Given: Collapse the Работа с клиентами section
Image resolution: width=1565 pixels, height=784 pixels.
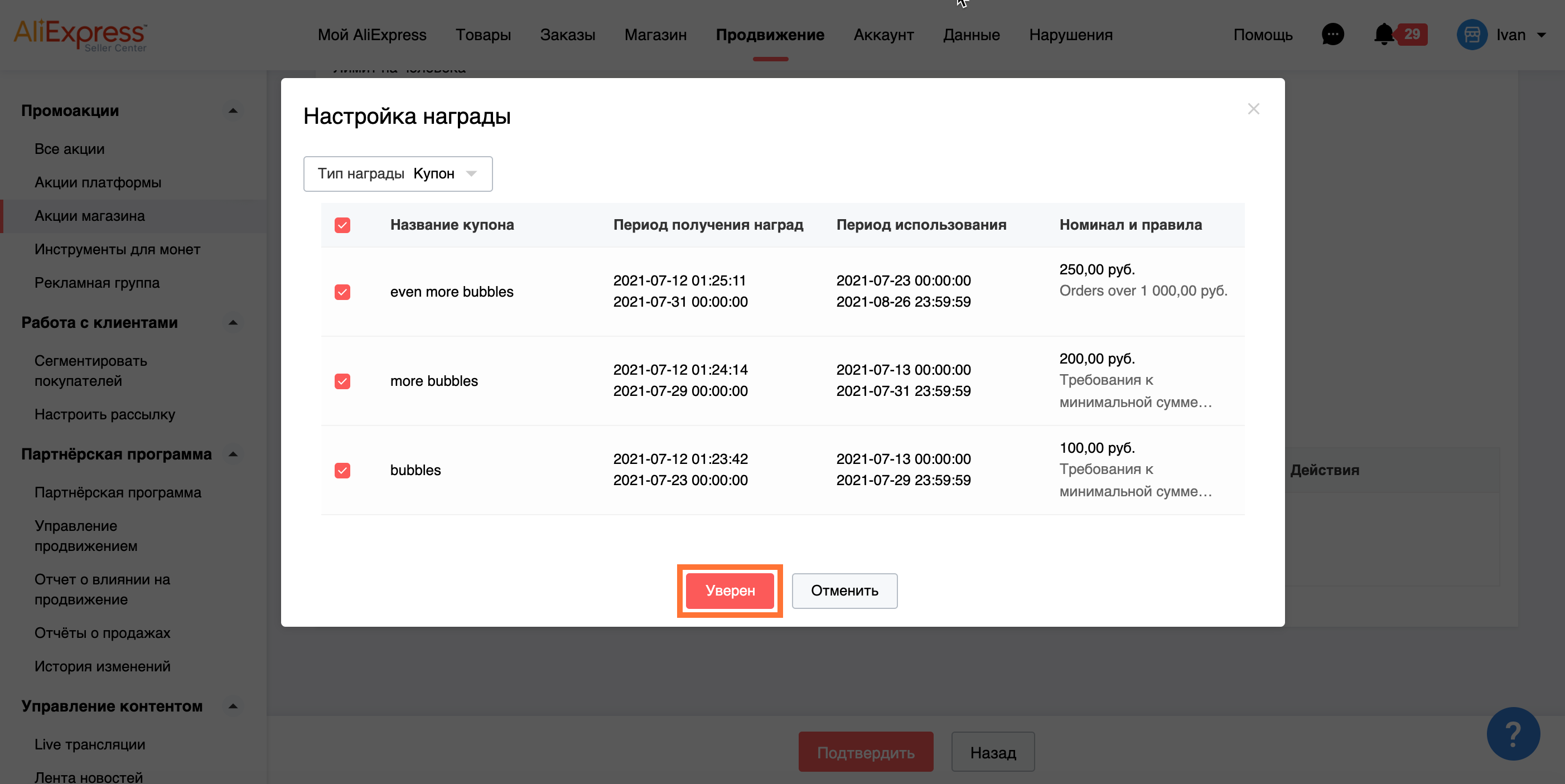Looking at the screenshot, I should [x=233, y=322].
